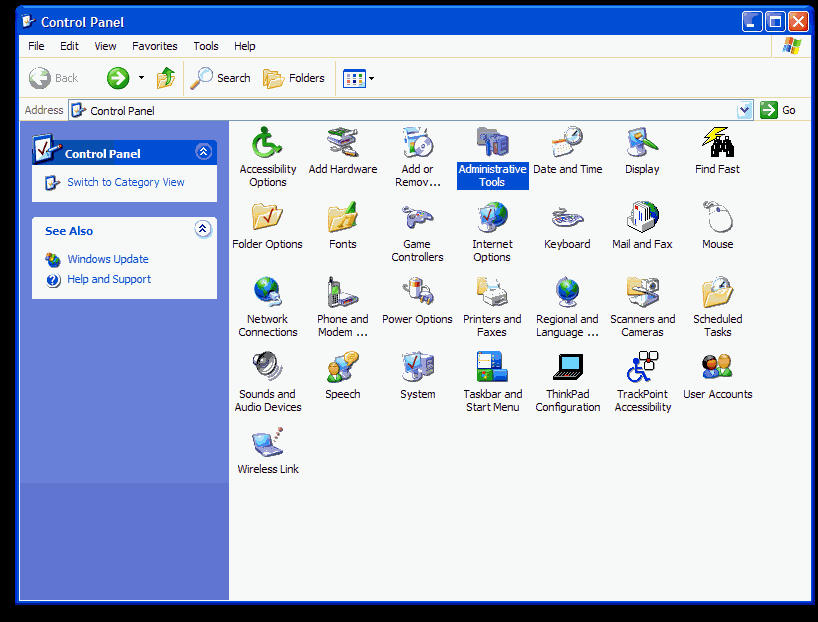Open the Help menu
Viewport: 818px width, 622px height.
pyautogui.click(x=245, y=46)
